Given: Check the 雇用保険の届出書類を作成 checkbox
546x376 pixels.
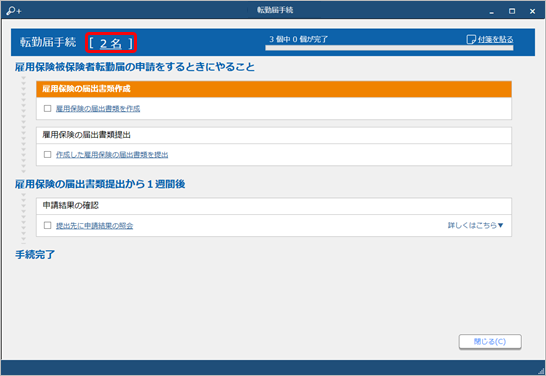Looking at the screenshot, I should pyautogui.click(x=47, y=108).
